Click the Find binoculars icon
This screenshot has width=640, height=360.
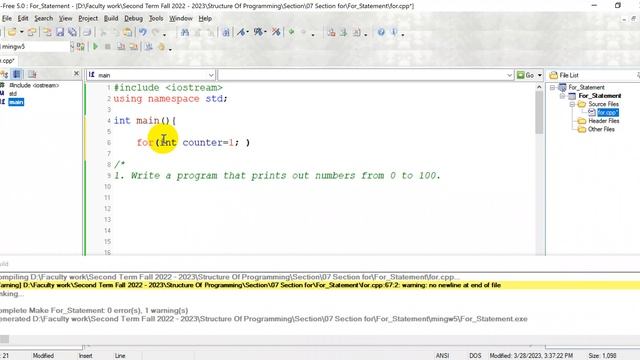coord(185,32)
